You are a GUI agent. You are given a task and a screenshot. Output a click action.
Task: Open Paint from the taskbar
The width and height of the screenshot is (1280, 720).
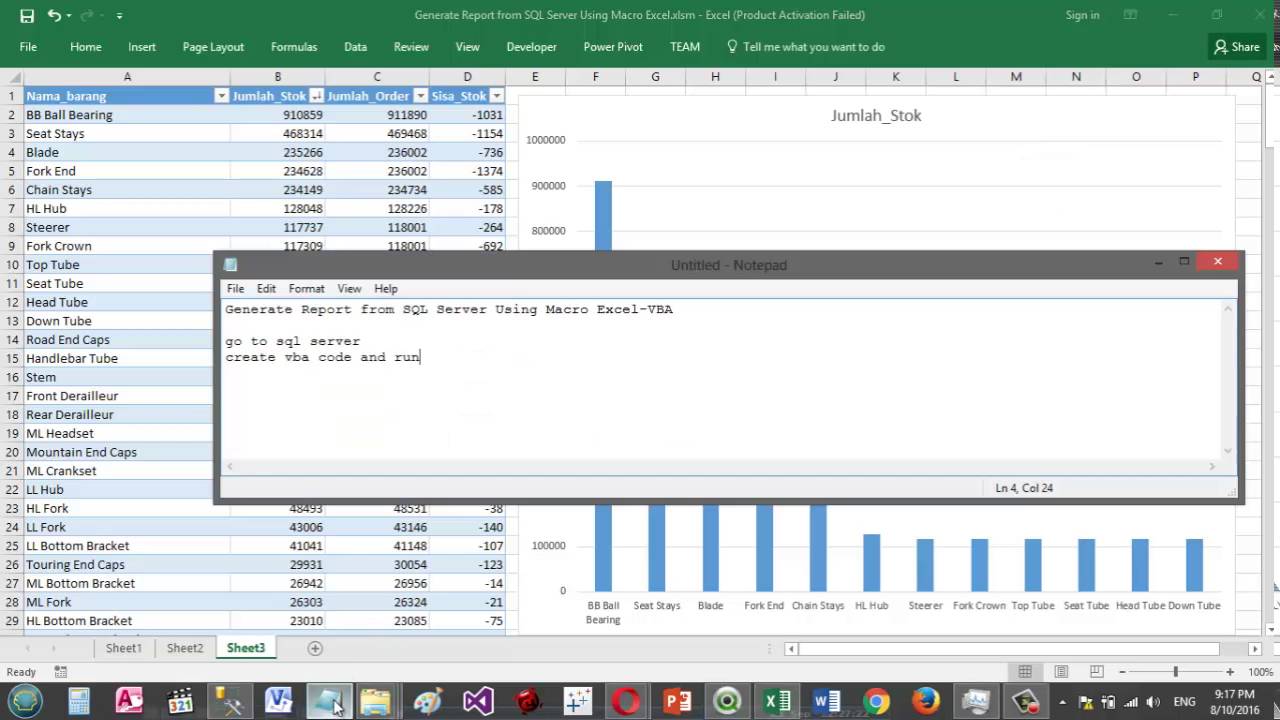pyautogui.click(x=427, y=701)
